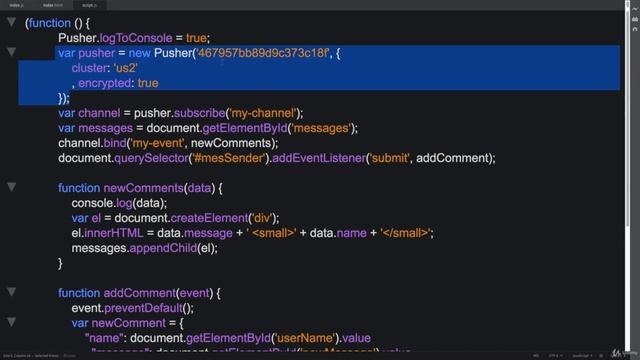Click the cursor position info in status bar

[31, 356]
